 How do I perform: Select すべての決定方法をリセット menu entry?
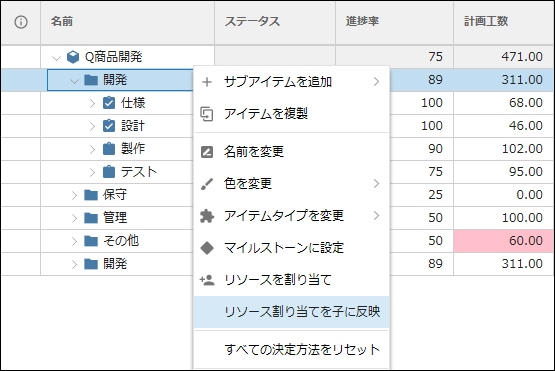coord(292,350)
